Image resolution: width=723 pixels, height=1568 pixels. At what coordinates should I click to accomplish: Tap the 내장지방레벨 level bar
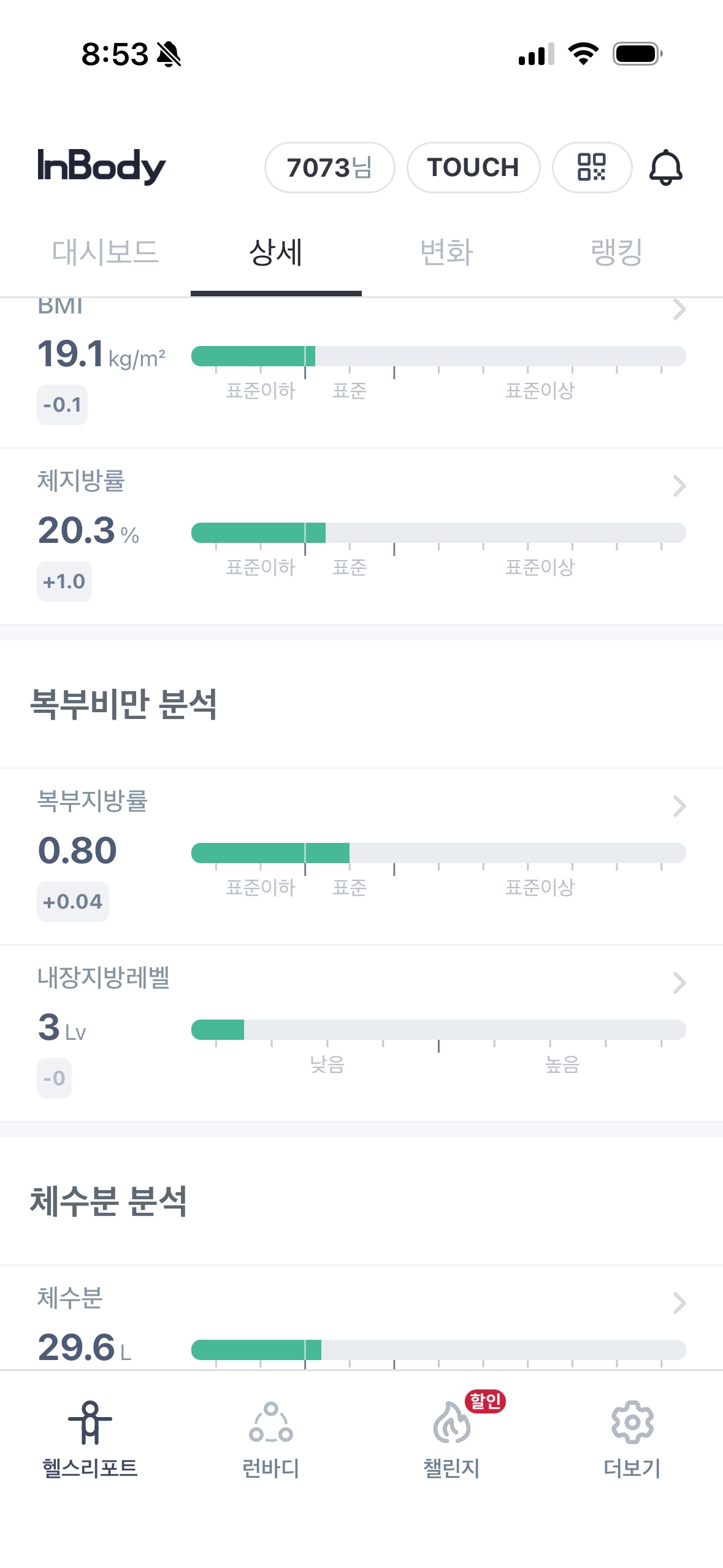pos(438,1029)
